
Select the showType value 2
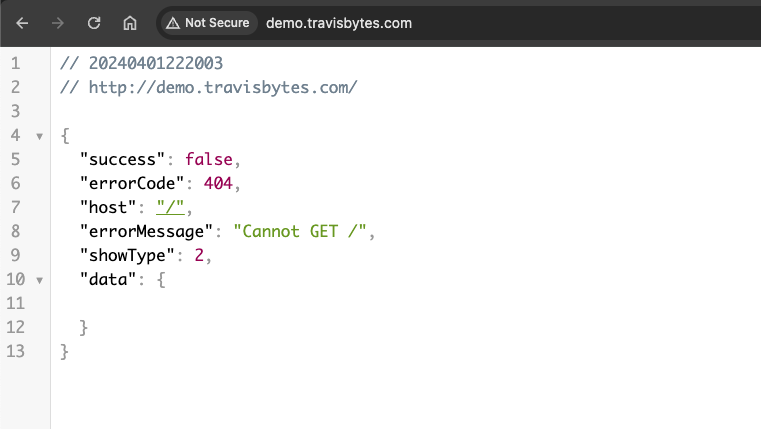click(199, 255)
